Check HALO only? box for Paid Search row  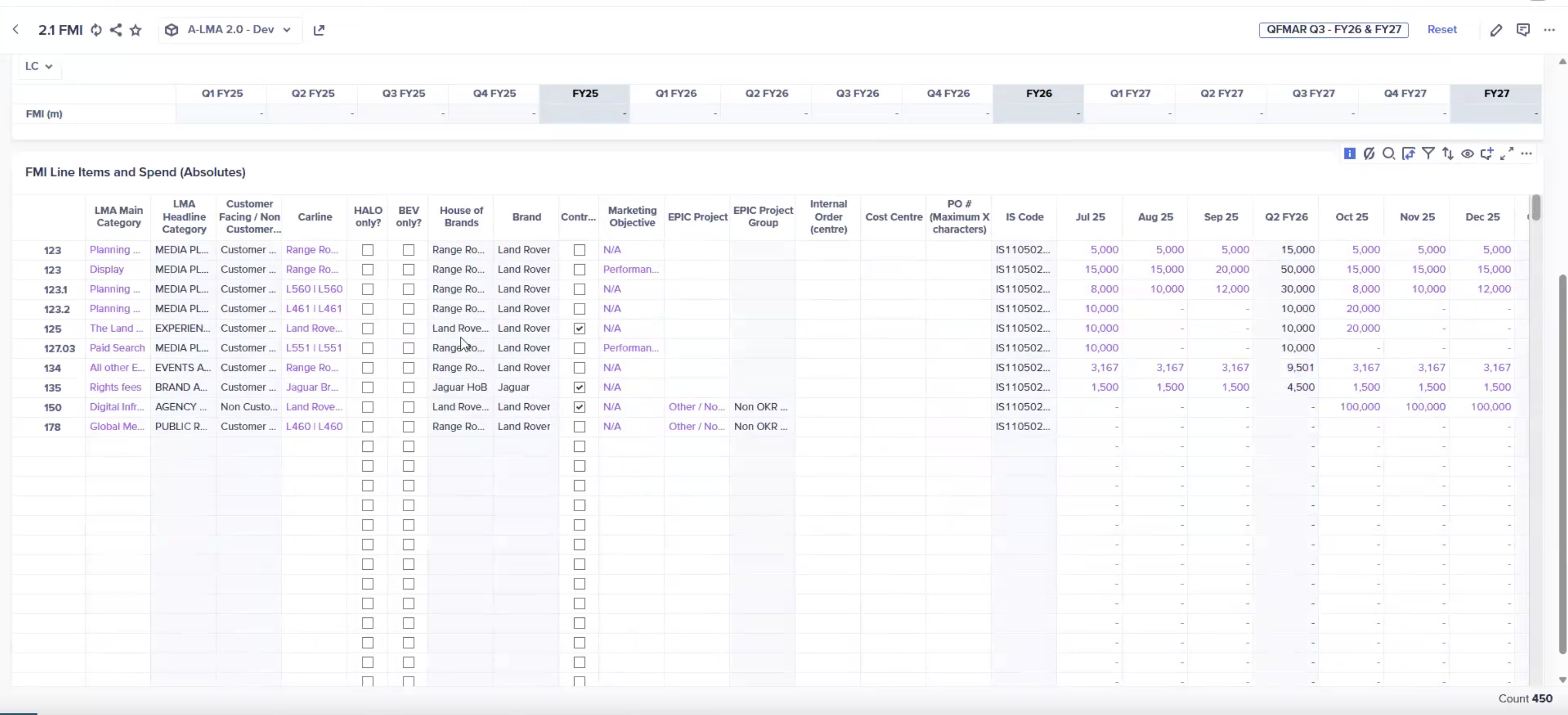click(368, 348)
